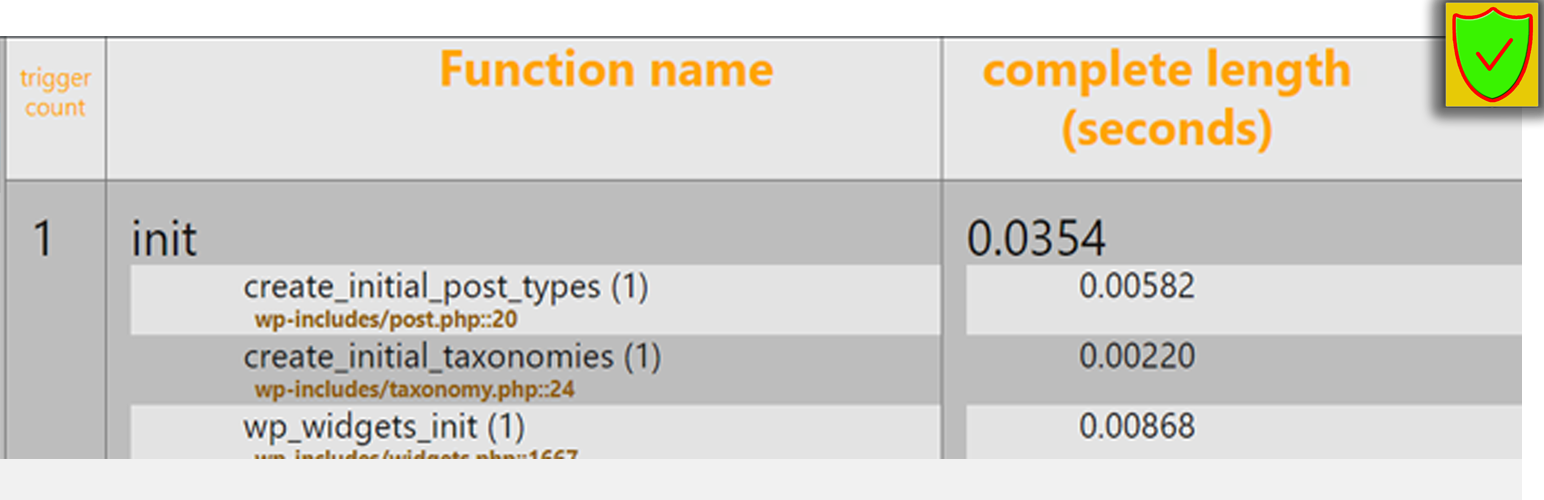
Task: Click trigger count value 1 for init
Action: point(42,239)
